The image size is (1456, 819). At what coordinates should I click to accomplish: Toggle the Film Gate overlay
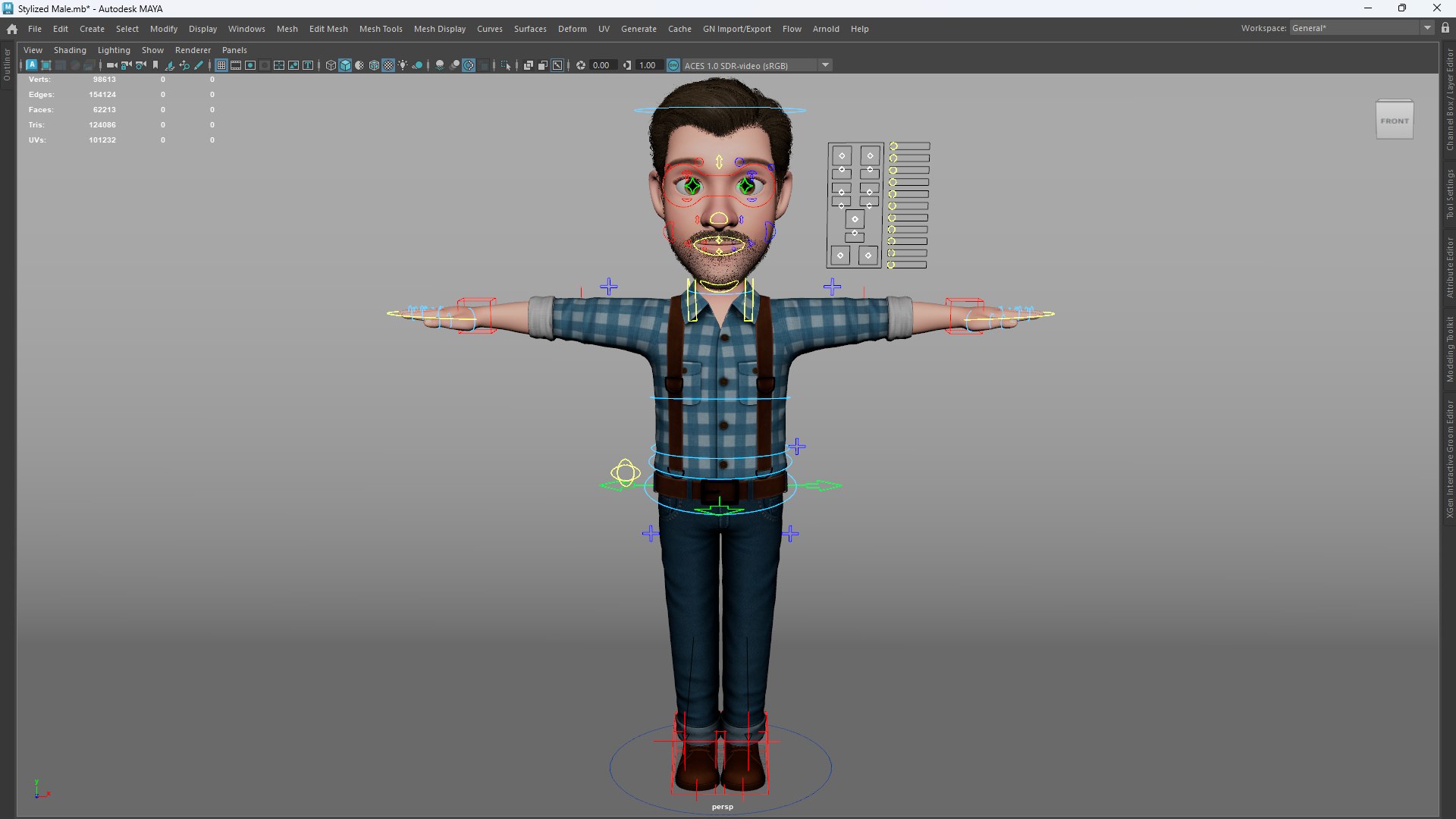(x=236, y=65)
